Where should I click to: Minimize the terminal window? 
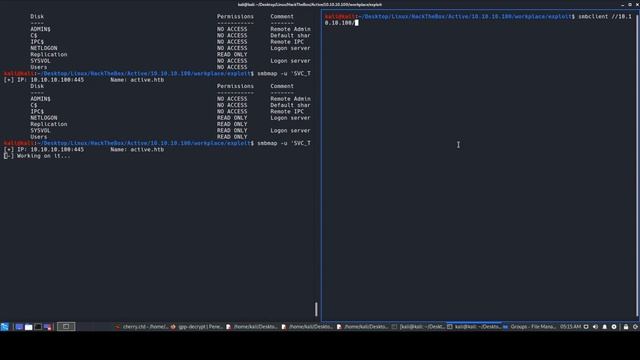coord(622,4)
